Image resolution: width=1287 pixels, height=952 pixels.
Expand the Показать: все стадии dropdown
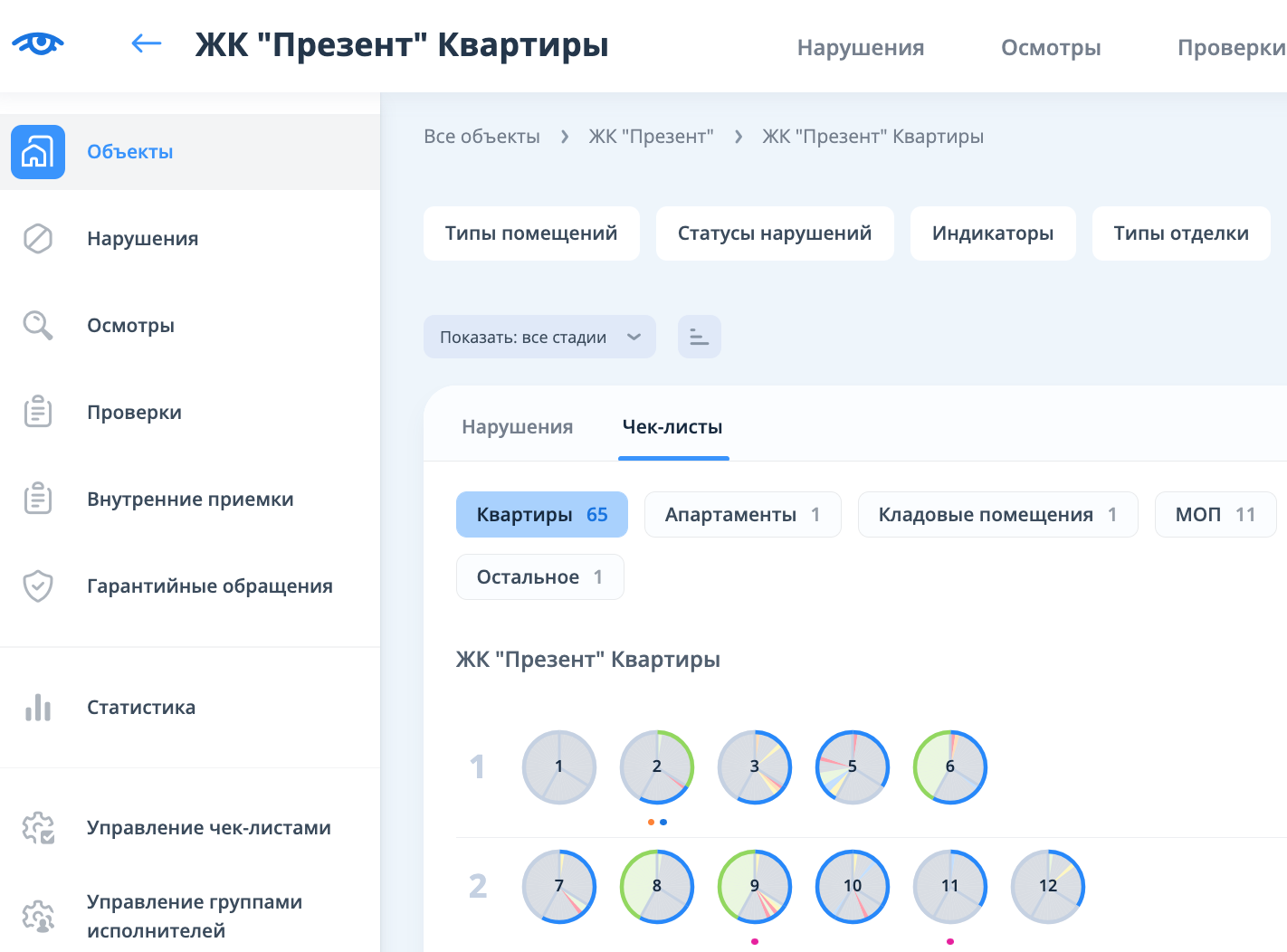pyautogui.click(x=539, y=337)
